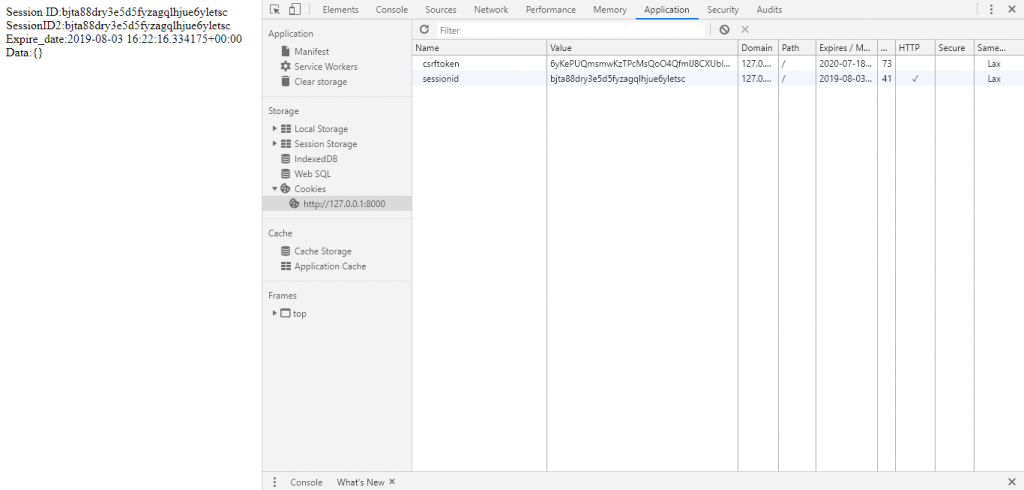This screenshot has height=490, width=1024.
Task: Sort cookies by Name column header
Action: 479,48
